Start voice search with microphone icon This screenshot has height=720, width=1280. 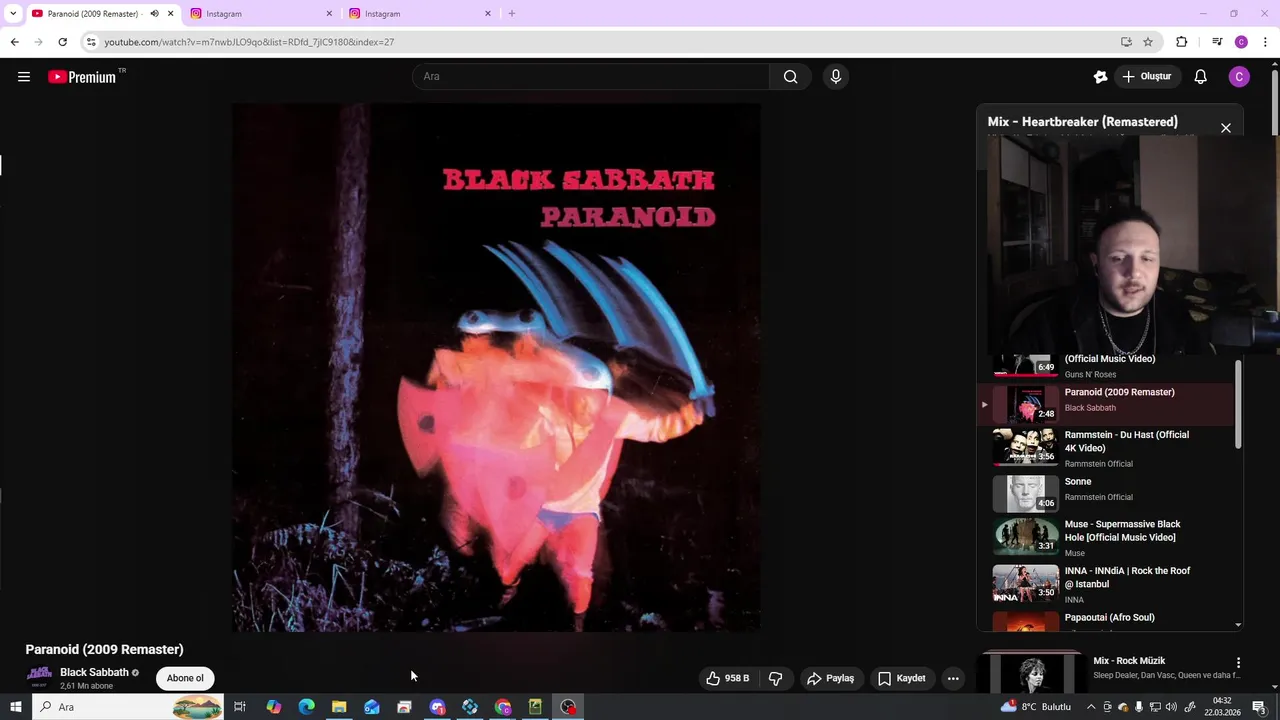(x=836, y=77)
